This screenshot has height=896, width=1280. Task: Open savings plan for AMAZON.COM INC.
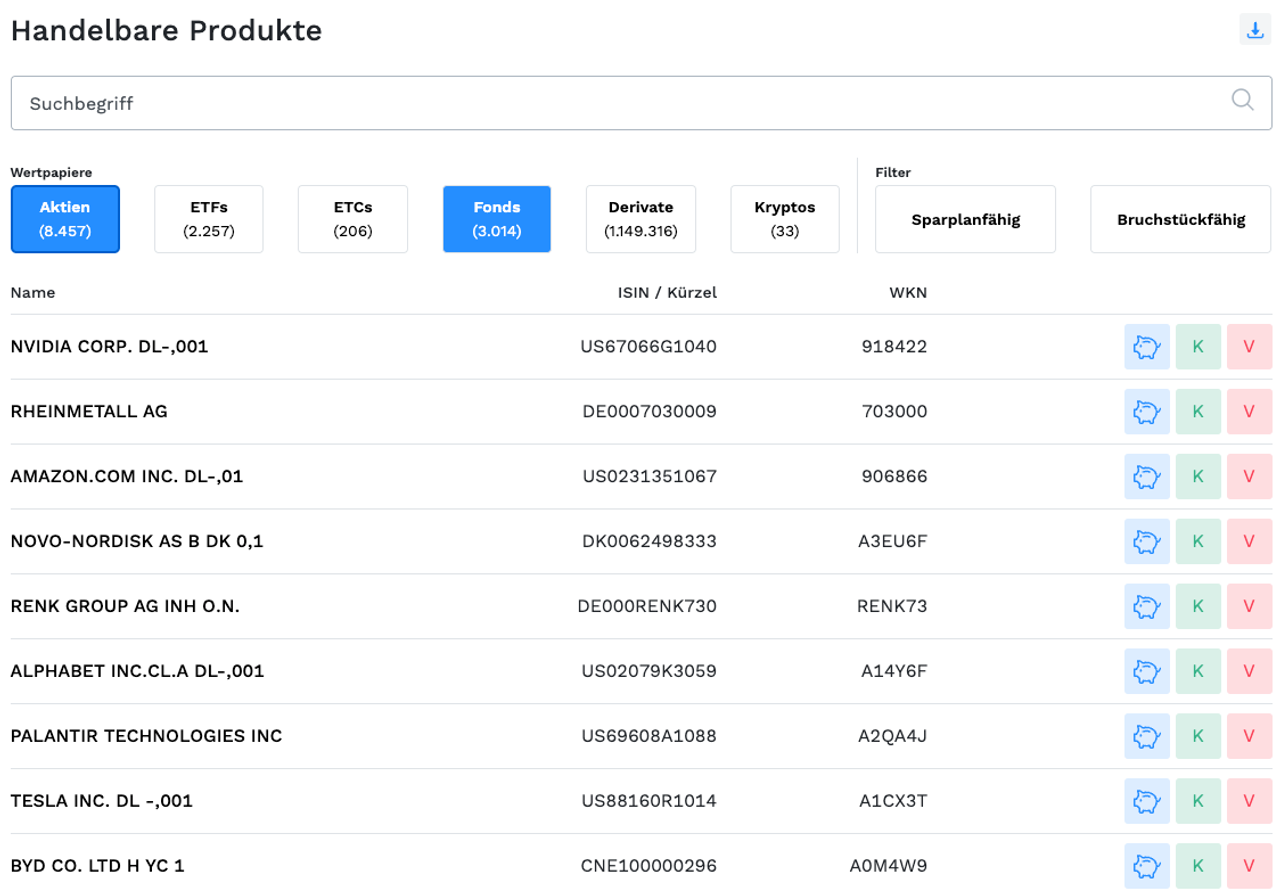point(1147,477)
